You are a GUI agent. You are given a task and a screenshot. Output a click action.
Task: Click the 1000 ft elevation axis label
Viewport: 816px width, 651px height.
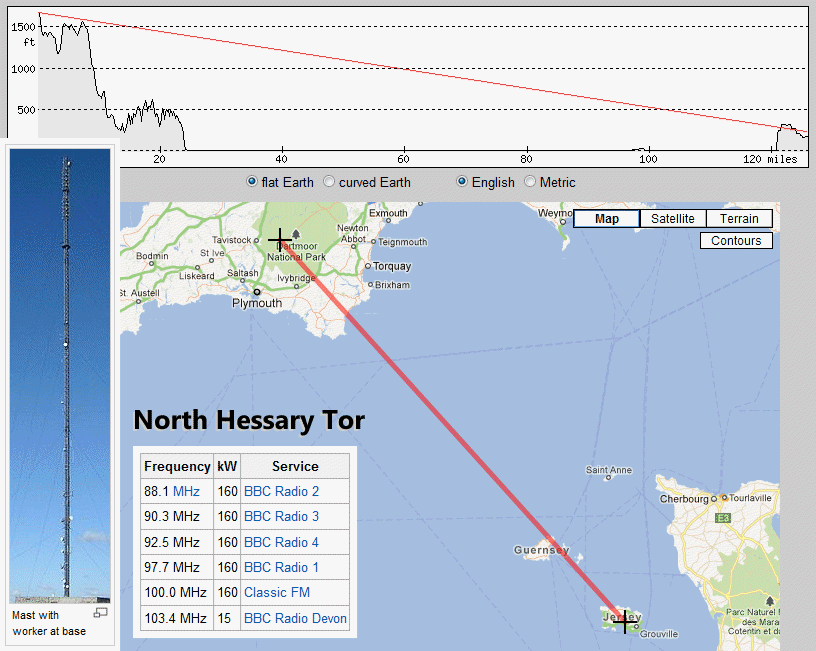[x=23, y=69]
